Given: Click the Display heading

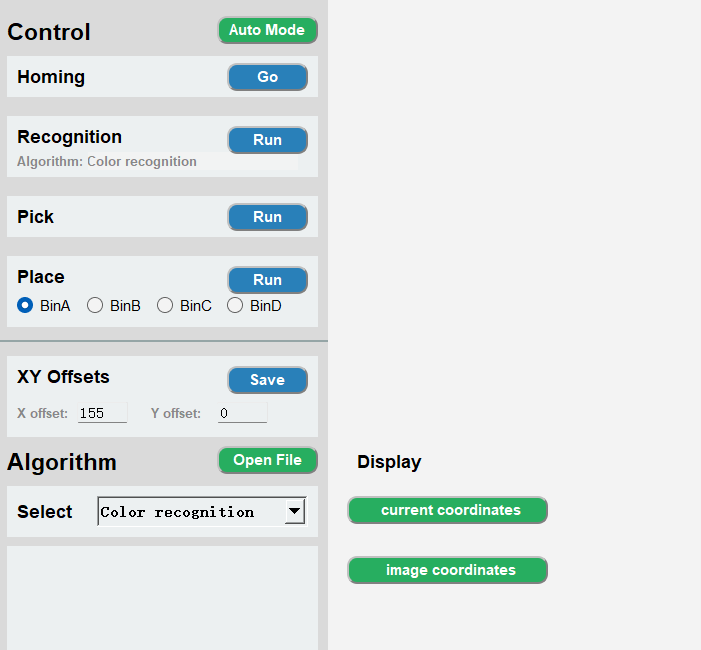Looking at the screenshot, I should [389, 462].
